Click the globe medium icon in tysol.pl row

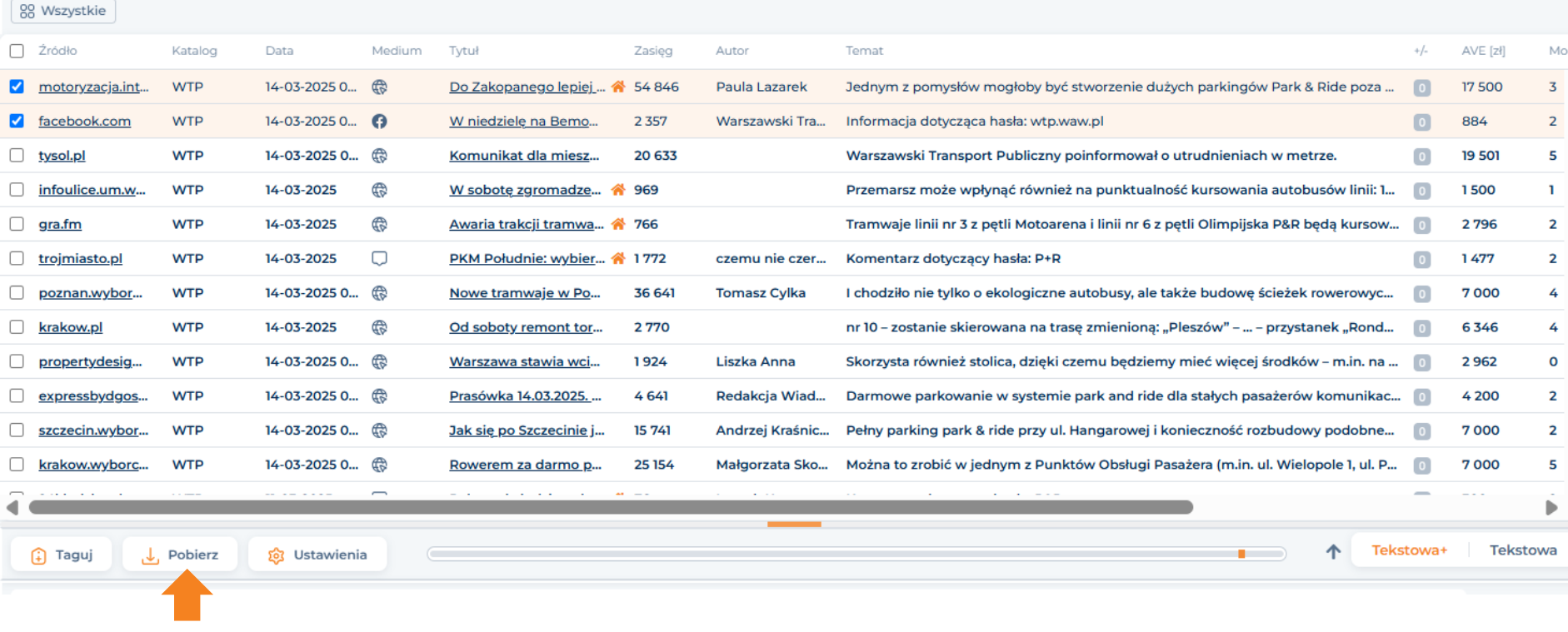[379, 156]
